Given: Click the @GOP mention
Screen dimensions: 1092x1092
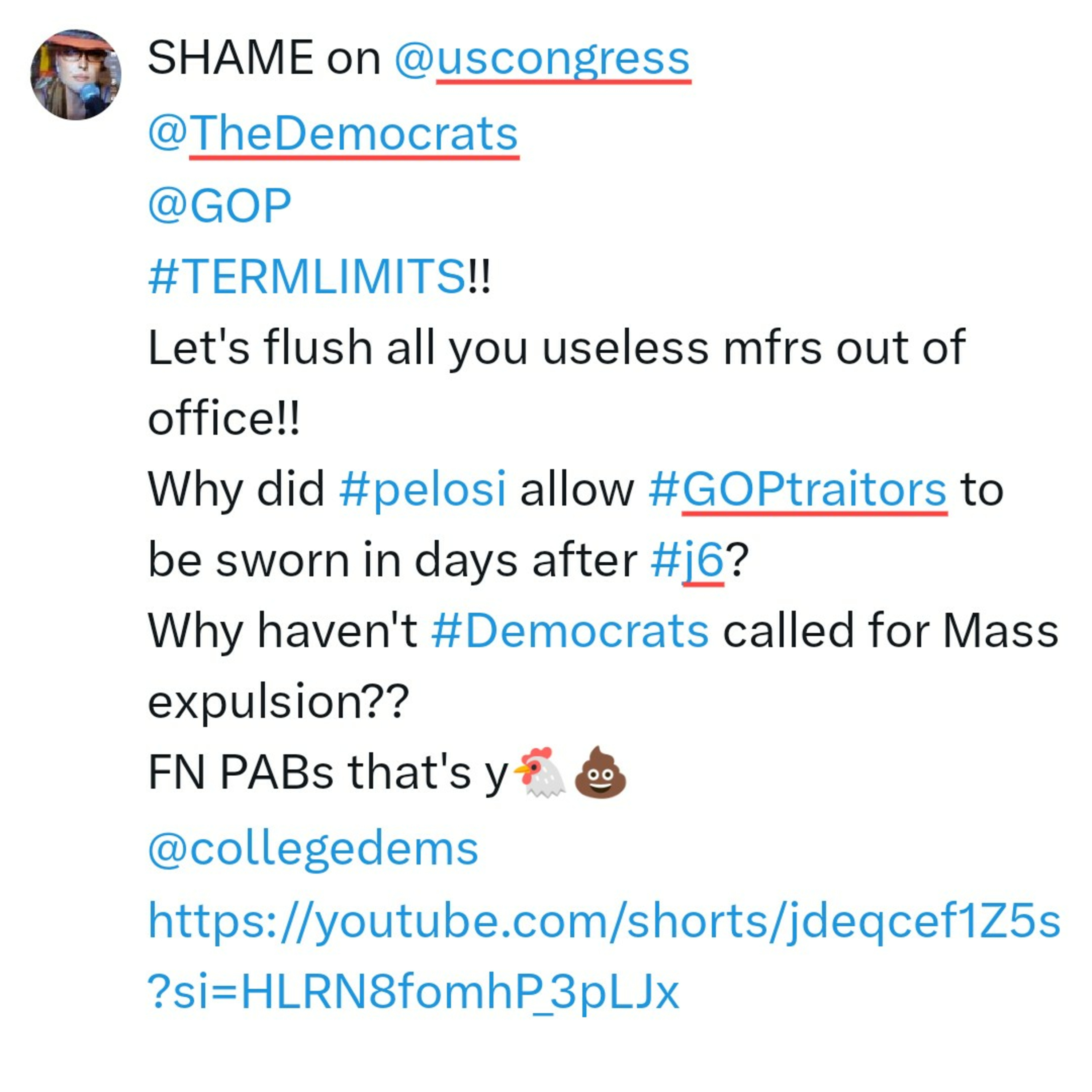Looking at the screenshot, I should pyautogui.click(x=219, y=206).
